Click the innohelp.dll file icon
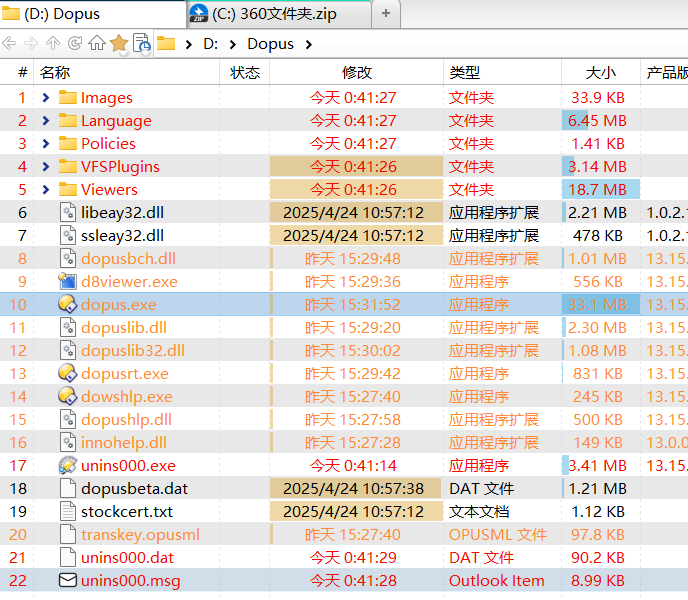688x600 pixels. (68, 442)
